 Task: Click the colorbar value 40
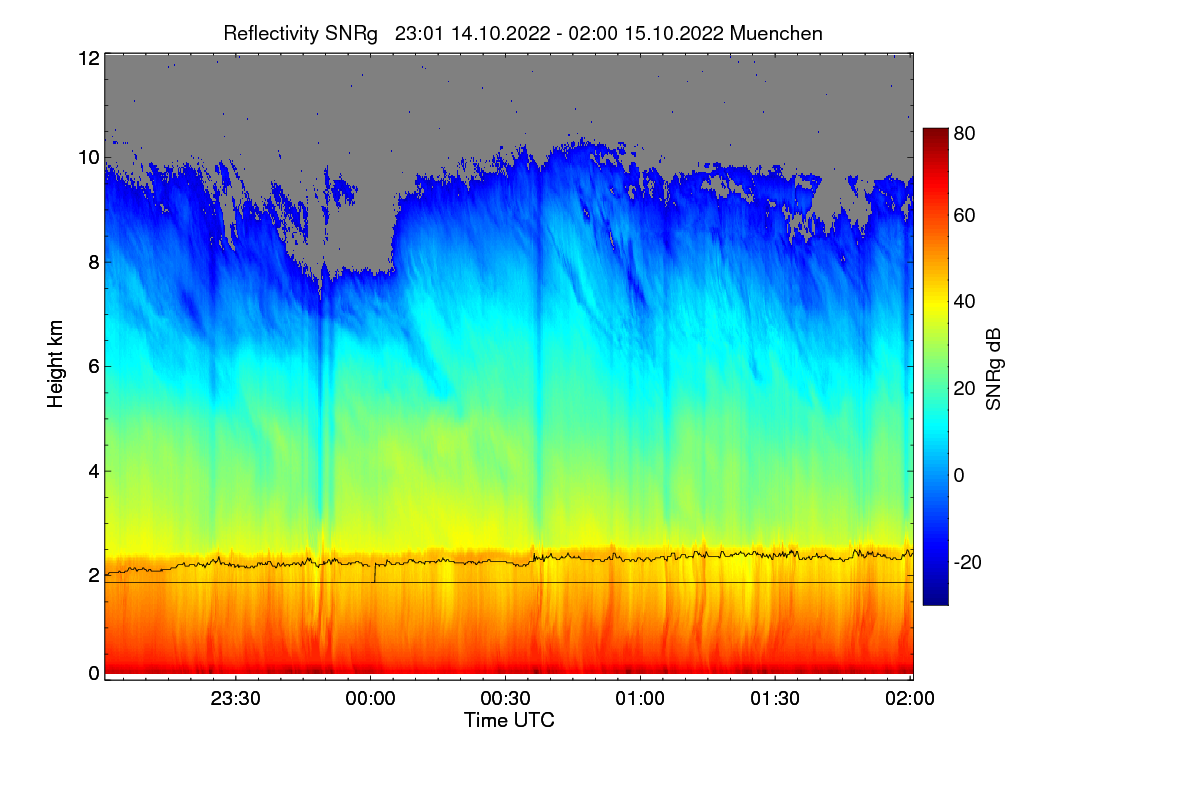click(x=965, y=302)
